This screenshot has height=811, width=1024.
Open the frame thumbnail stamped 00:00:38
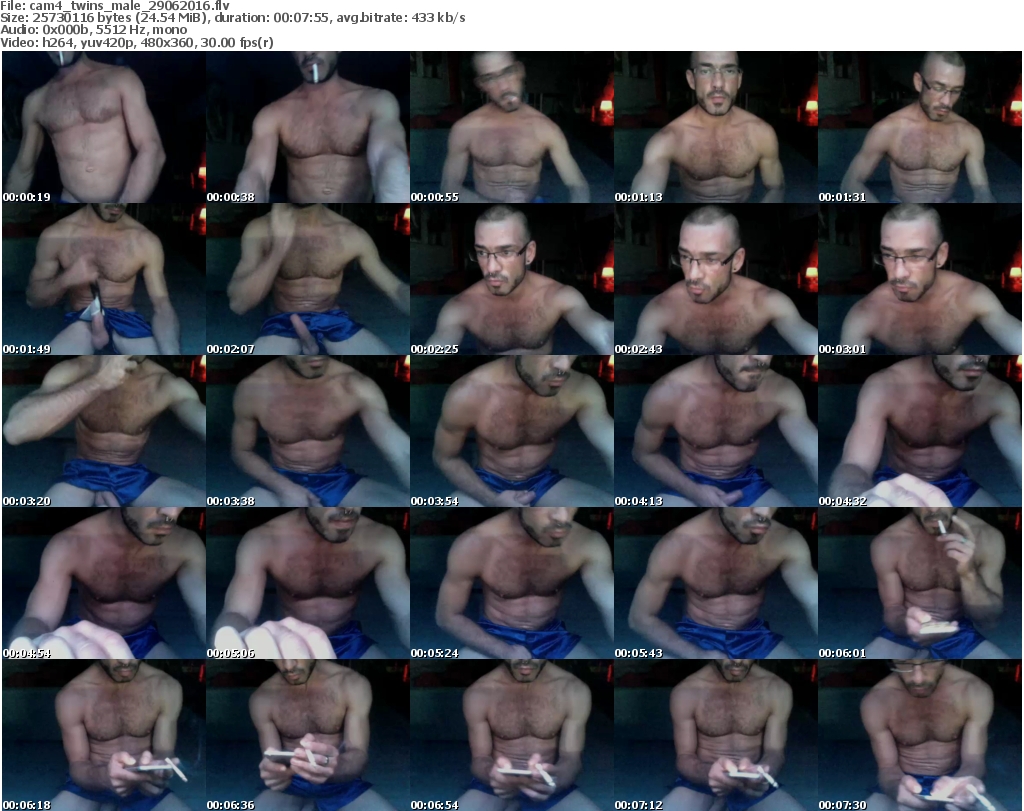tap(308, 127)
